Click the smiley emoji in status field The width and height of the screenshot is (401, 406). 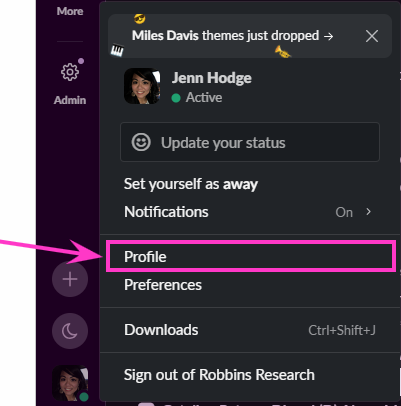tap(141, 142)
